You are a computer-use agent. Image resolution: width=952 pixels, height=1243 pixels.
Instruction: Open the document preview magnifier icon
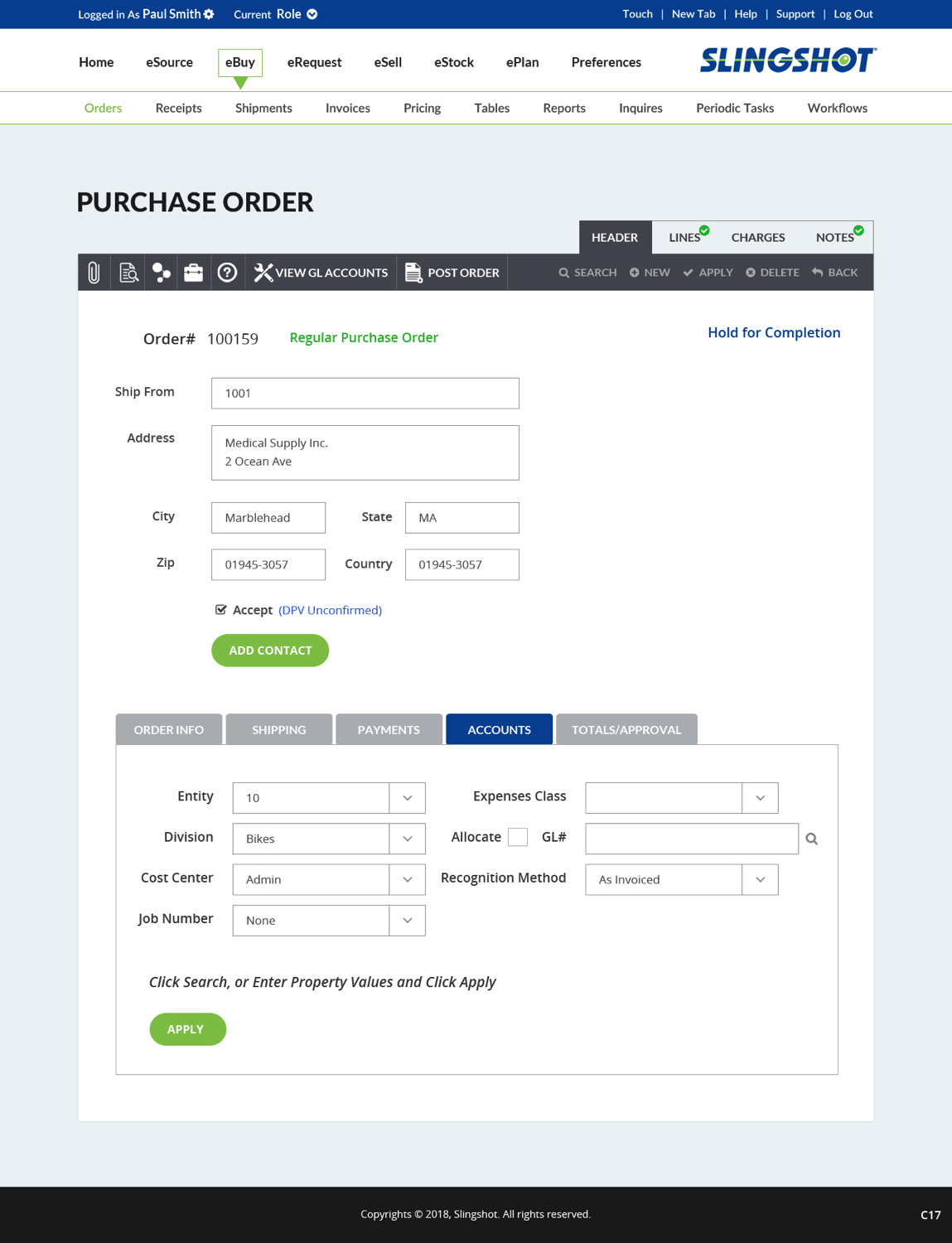(x=128, y=273)
